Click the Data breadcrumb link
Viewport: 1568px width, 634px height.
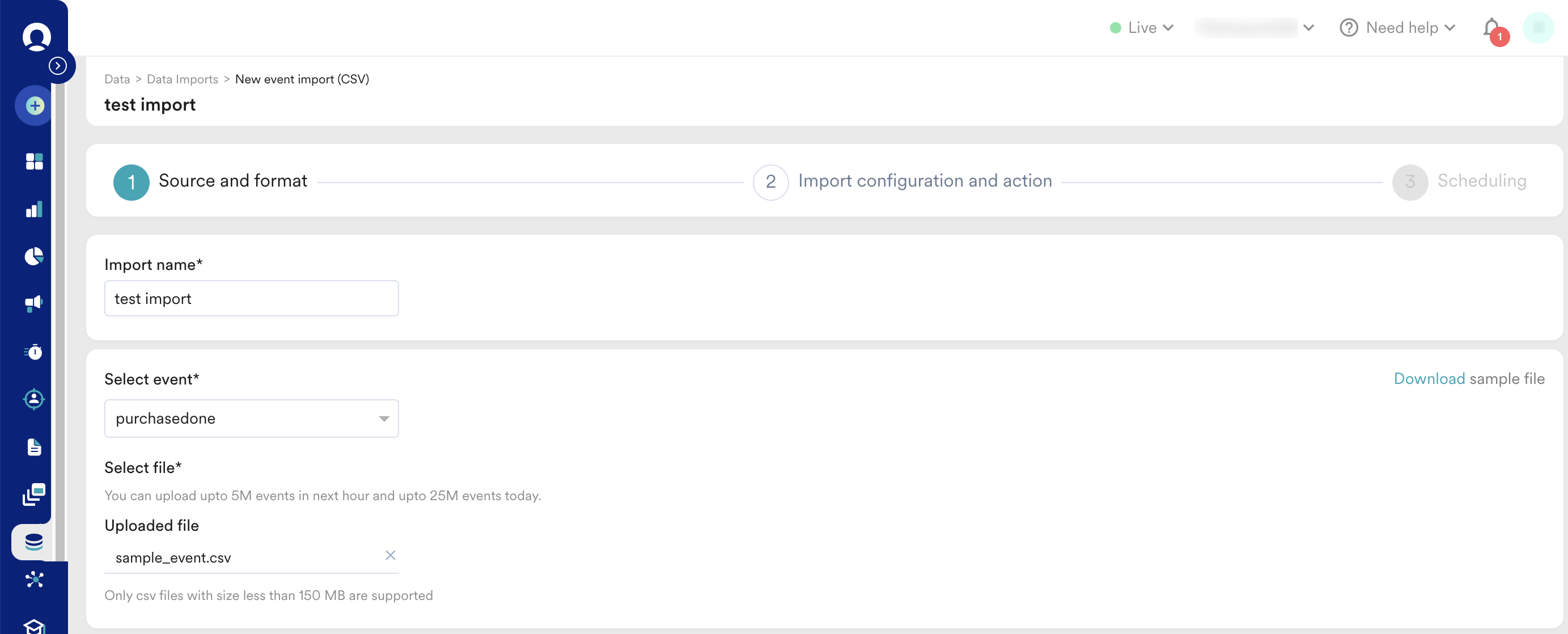pyautogui.click(x=117, y=79)
